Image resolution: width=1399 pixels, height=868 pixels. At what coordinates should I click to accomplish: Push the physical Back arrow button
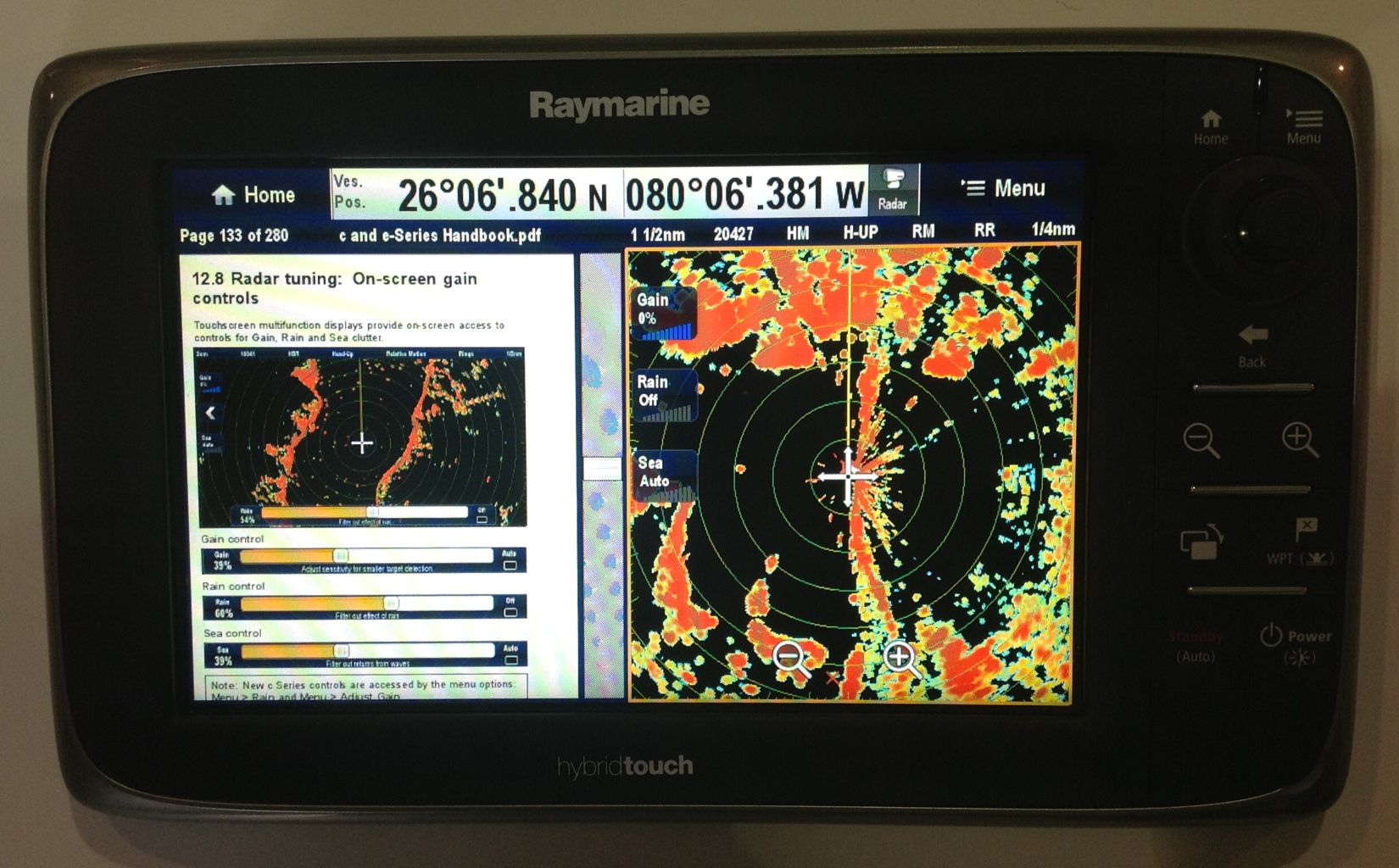[1251, 346]
